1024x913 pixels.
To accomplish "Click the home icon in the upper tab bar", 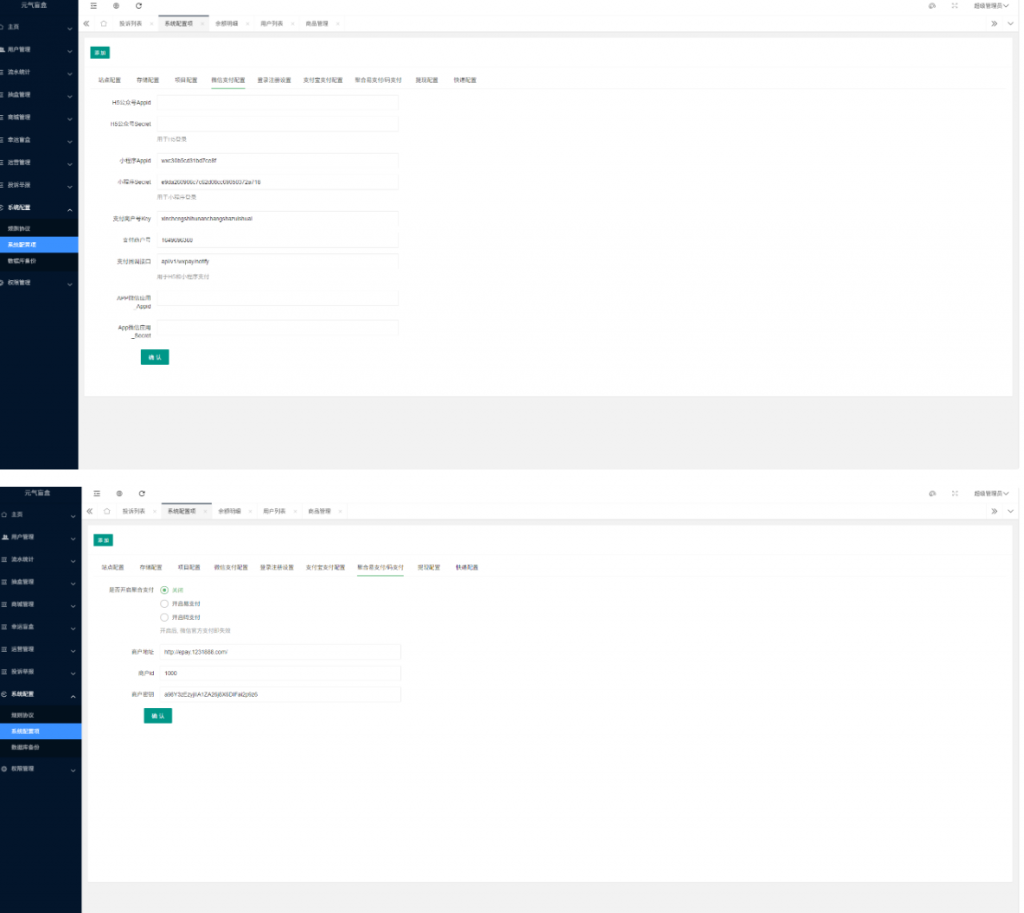I will (x=103, y=23).
